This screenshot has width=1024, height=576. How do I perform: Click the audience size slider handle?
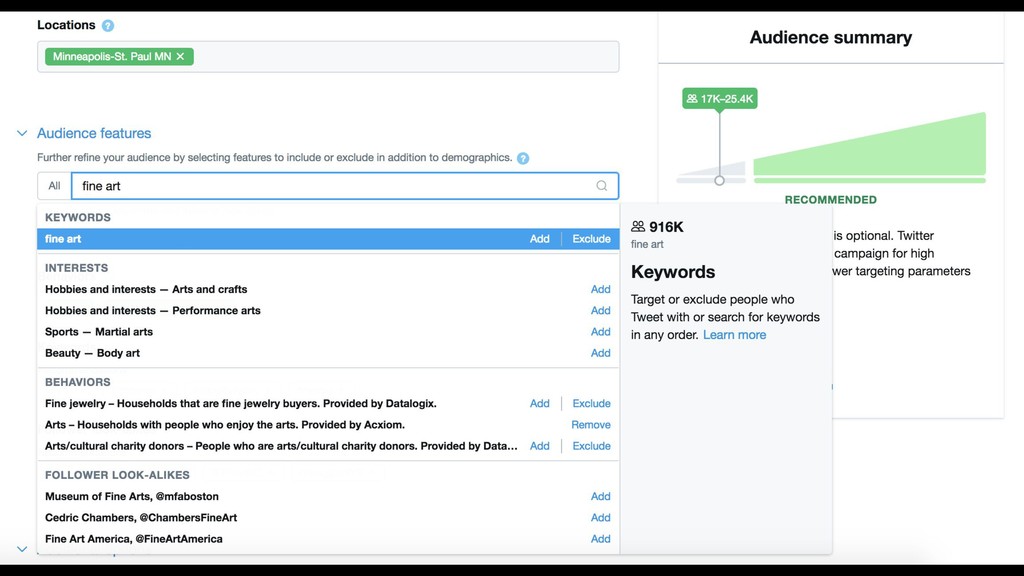(x=719, y=180)
